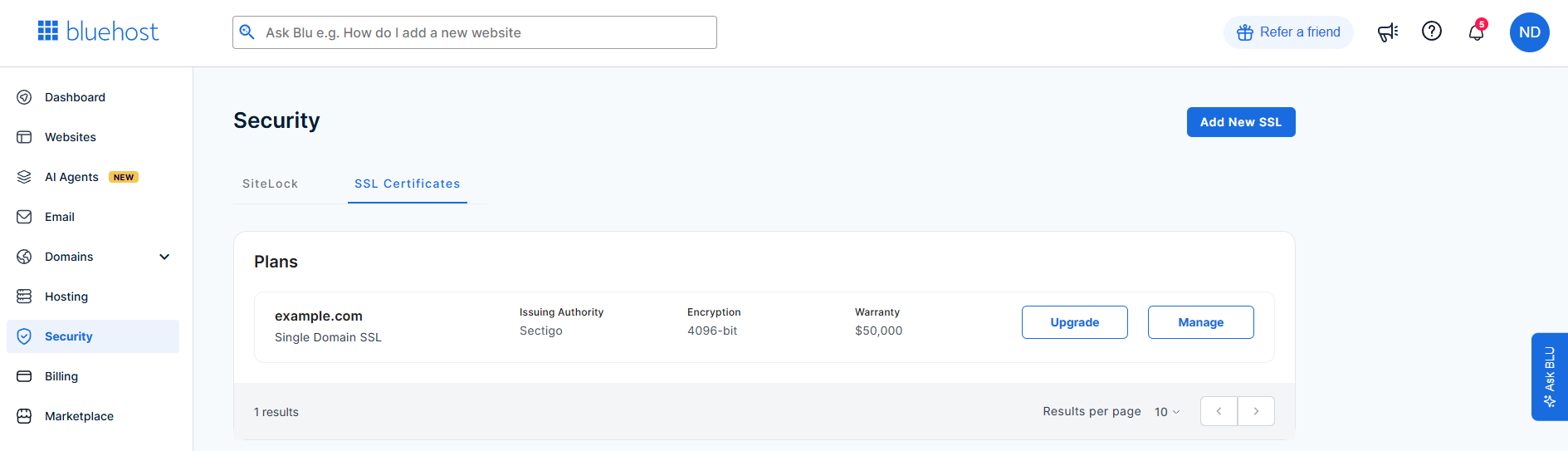Click the Bluehost logo
1568x451 pixels.
pyautogui.click(x=98, y=32)
